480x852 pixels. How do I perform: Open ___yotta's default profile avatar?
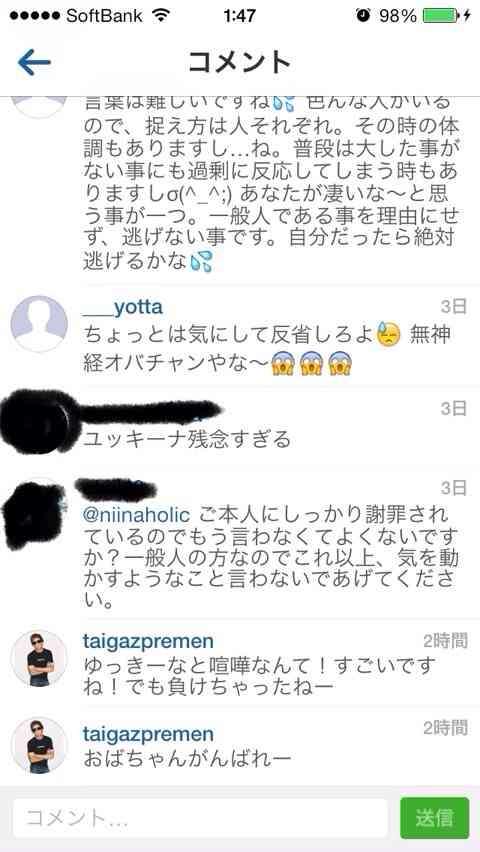pos(39,324)
